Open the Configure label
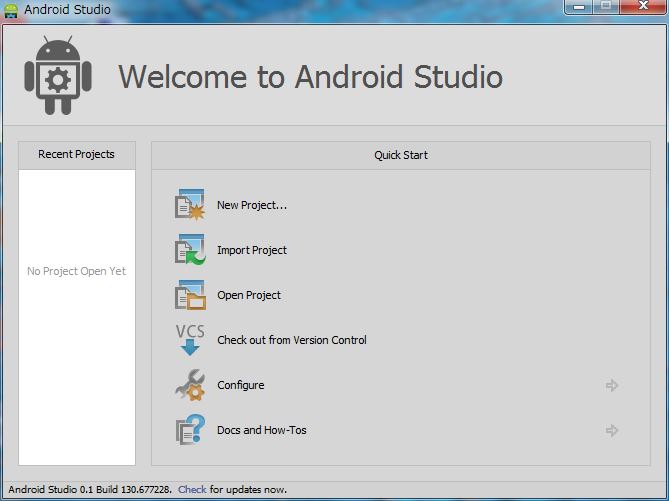This screenshot has width=669, height=501. click(241, 385)
